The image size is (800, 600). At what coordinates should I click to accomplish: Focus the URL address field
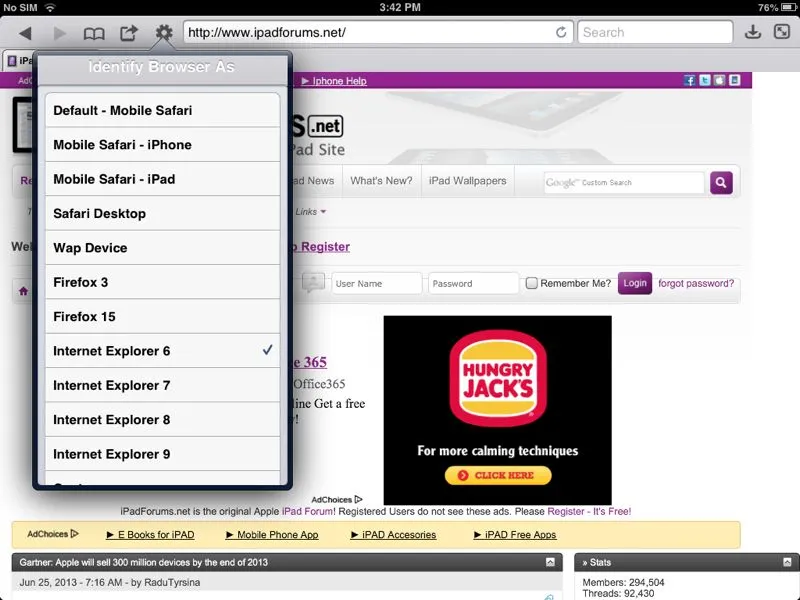click(377, 32)
